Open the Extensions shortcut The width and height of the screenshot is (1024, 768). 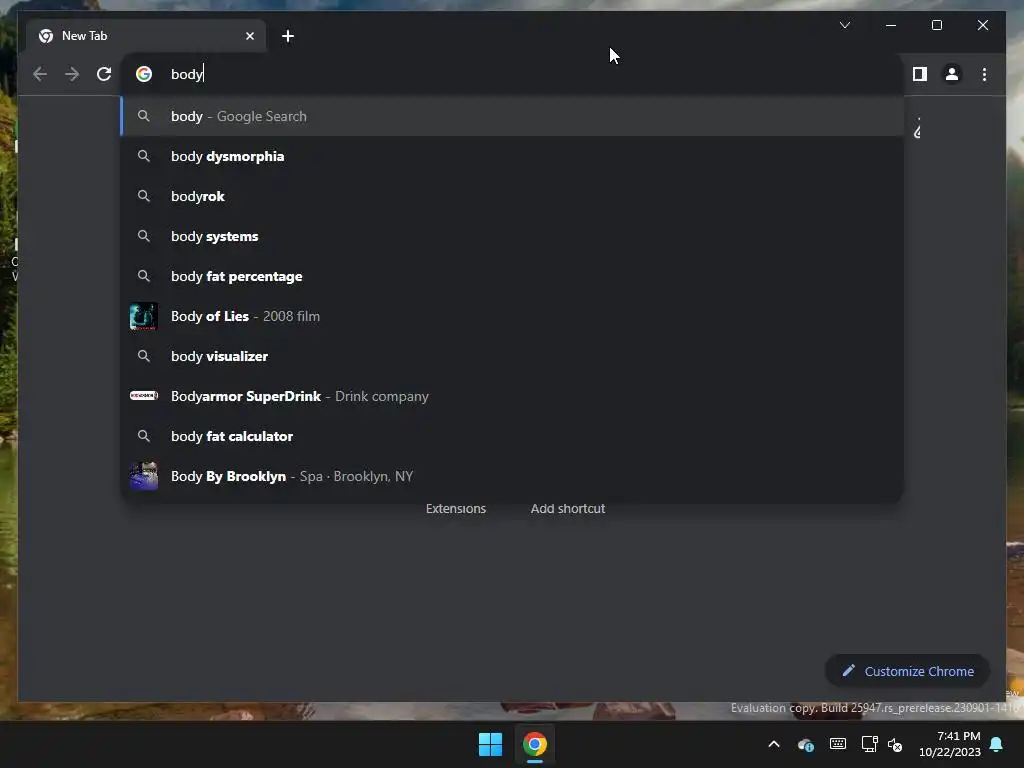[x=456, y=509]
